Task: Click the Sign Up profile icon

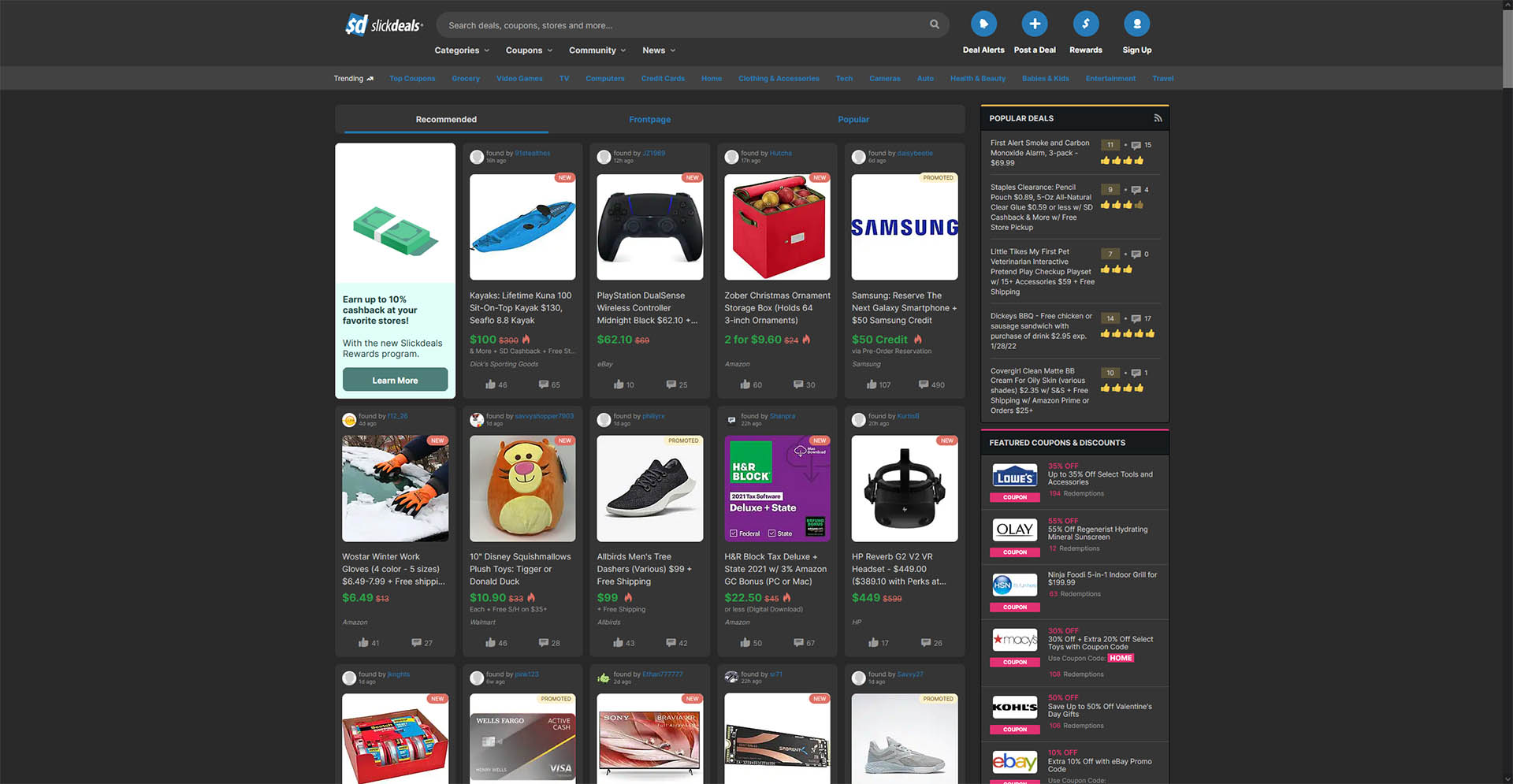Action: (1137, 24)
